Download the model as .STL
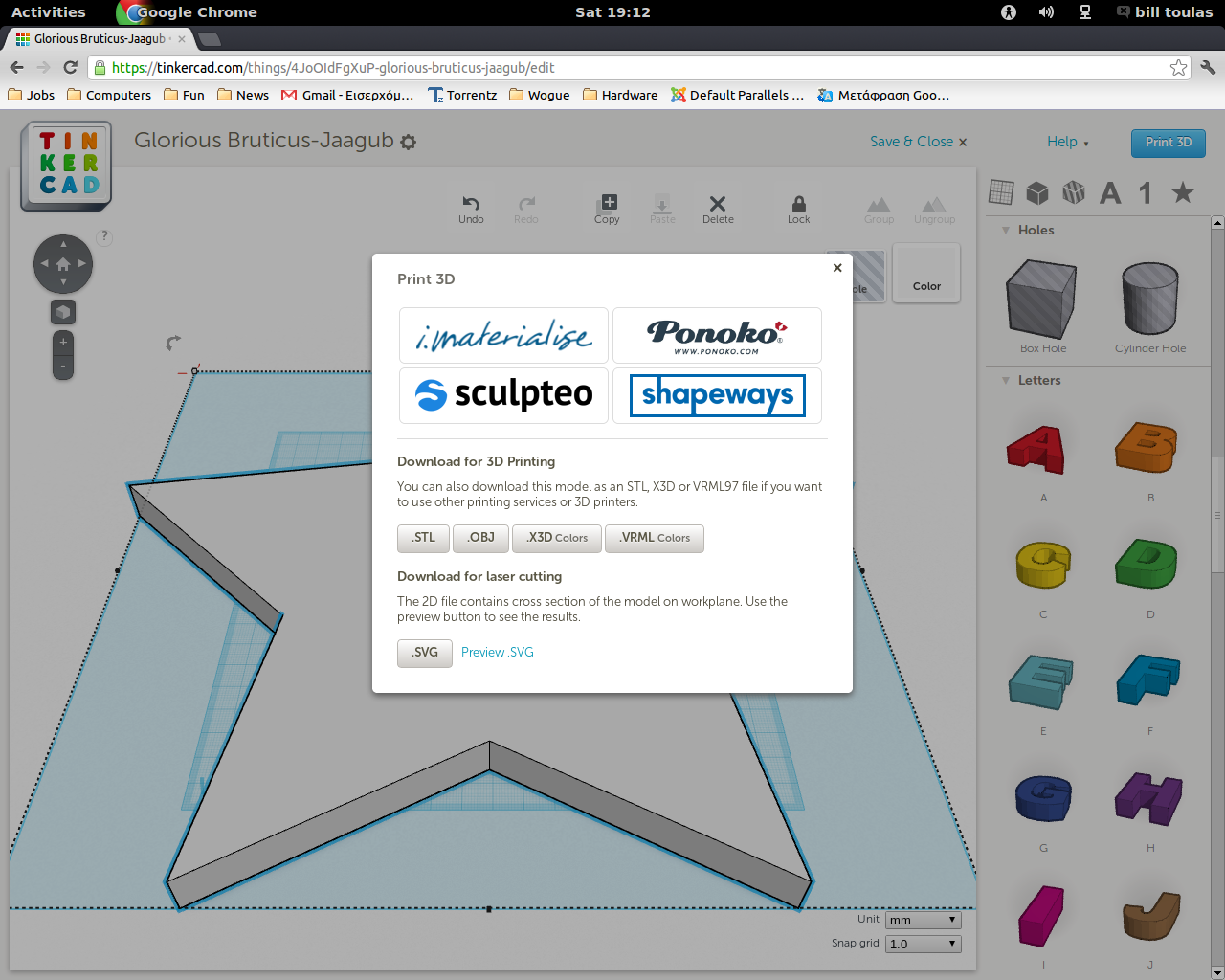 [423, 538]
